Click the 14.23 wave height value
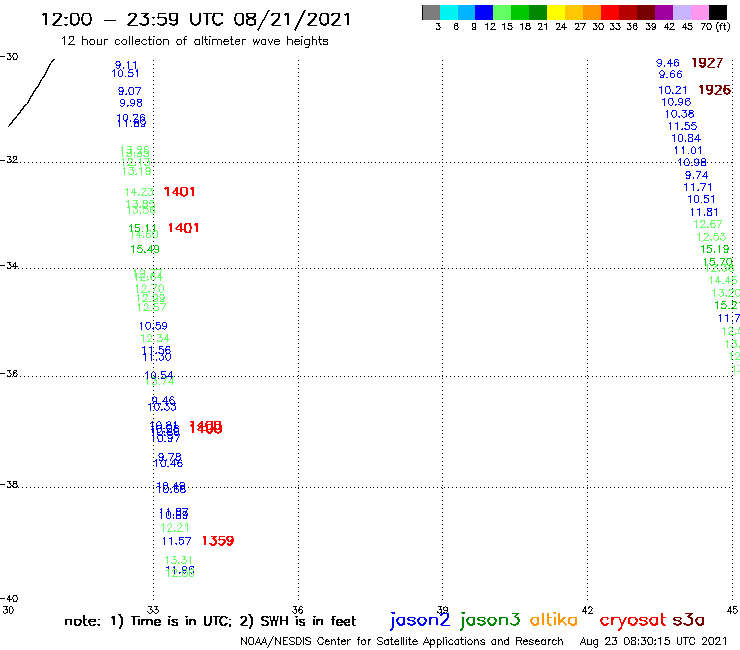Screen dimensions: 740x650 [x=139, y=192]
